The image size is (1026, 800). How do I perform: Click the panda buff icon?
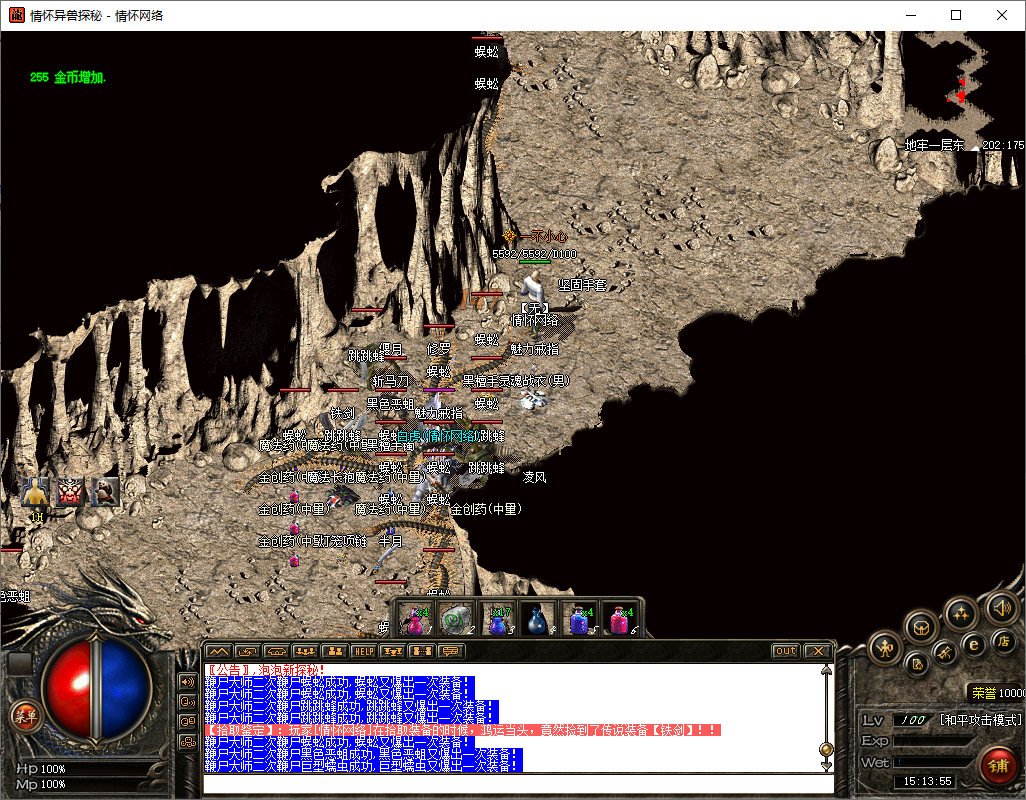105,493
